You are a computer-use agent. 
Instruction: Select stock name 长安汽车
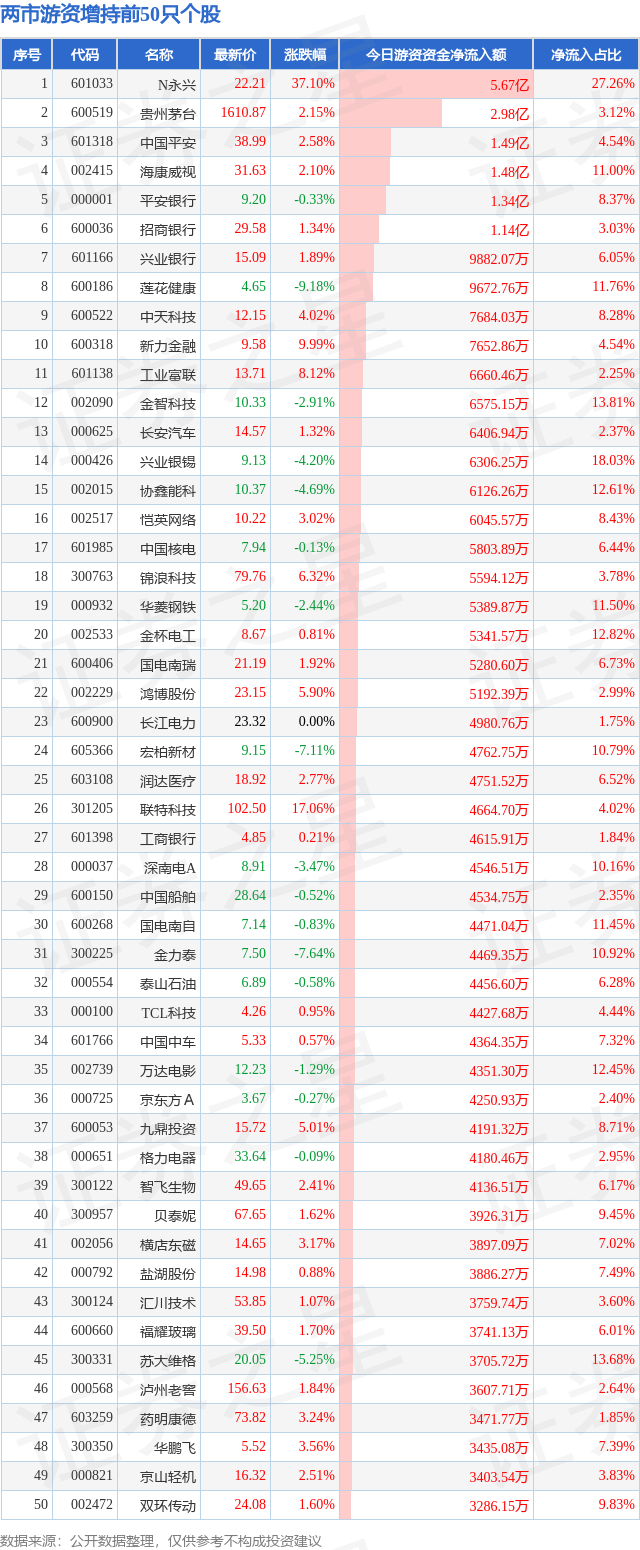point(168,433)
